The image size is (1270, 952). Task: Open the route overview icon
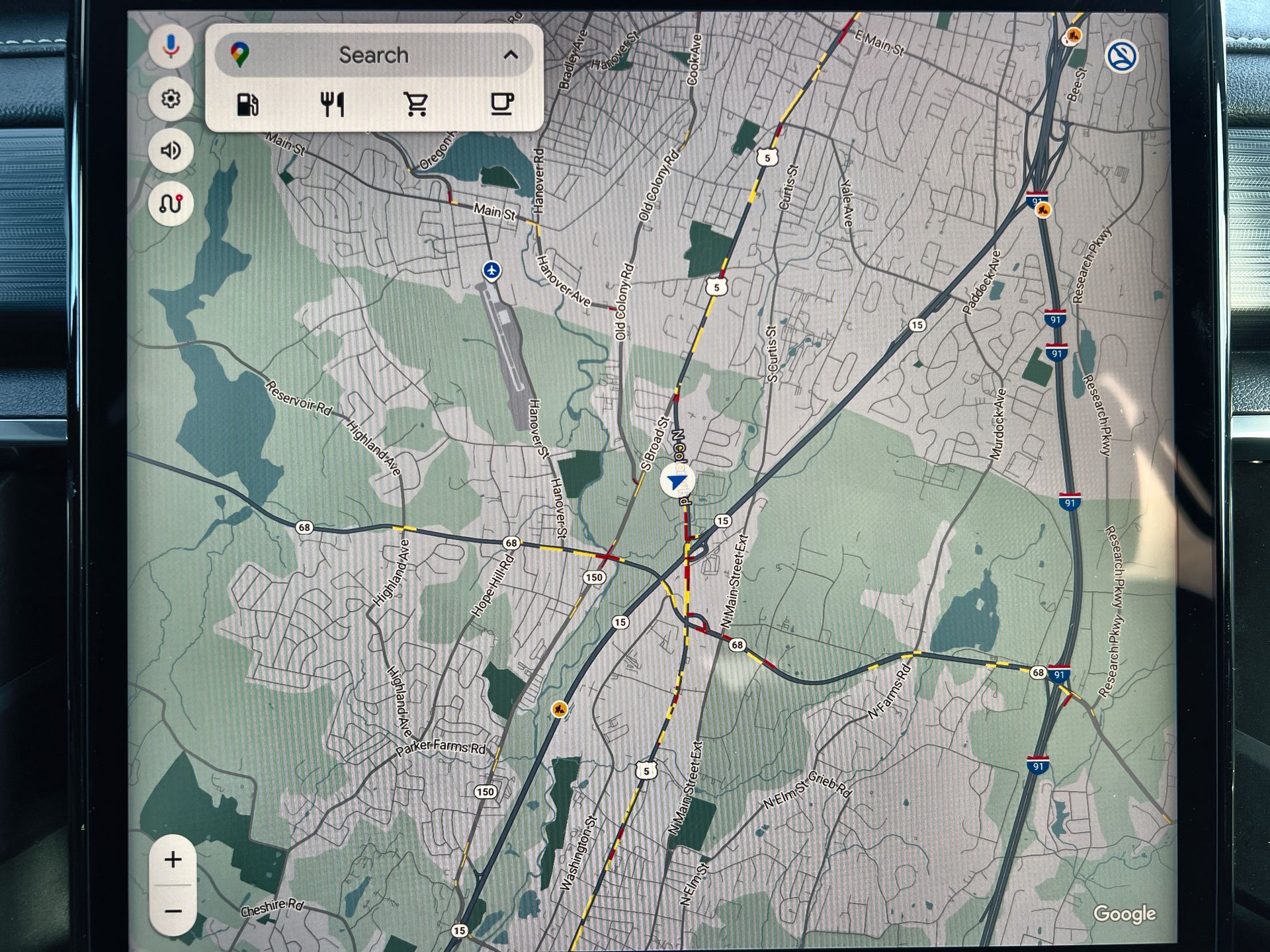pyautogui.click(x=171, y=204)
